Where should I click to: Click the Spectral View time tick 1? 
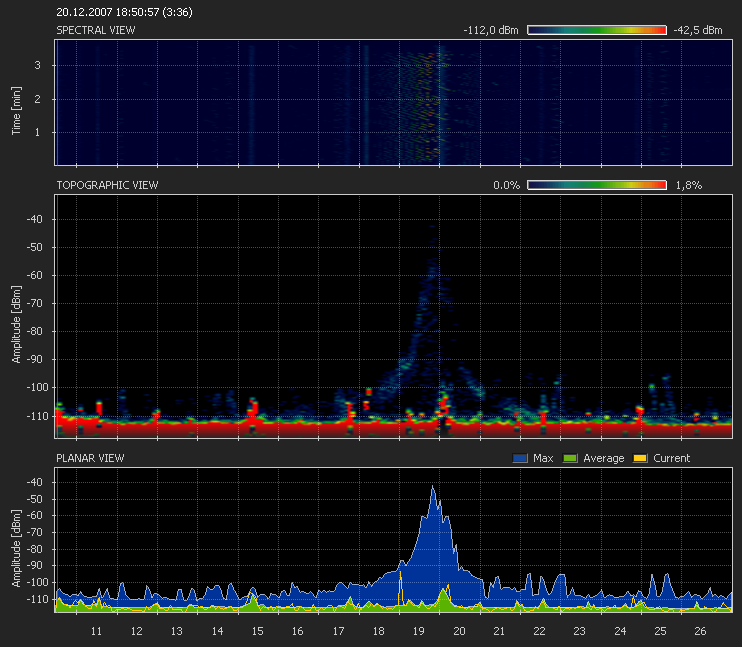37,132
